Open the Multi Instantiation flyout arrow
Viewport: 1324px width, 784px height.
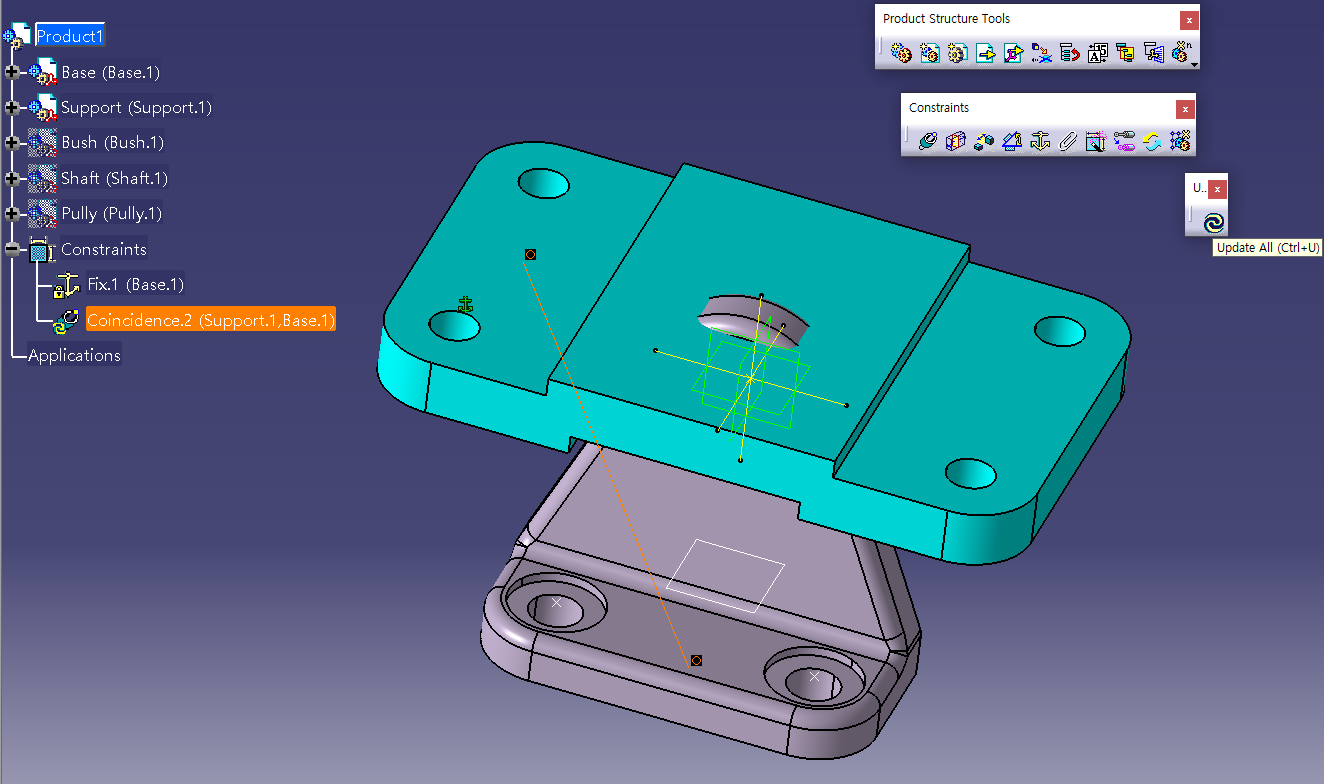1194,65
